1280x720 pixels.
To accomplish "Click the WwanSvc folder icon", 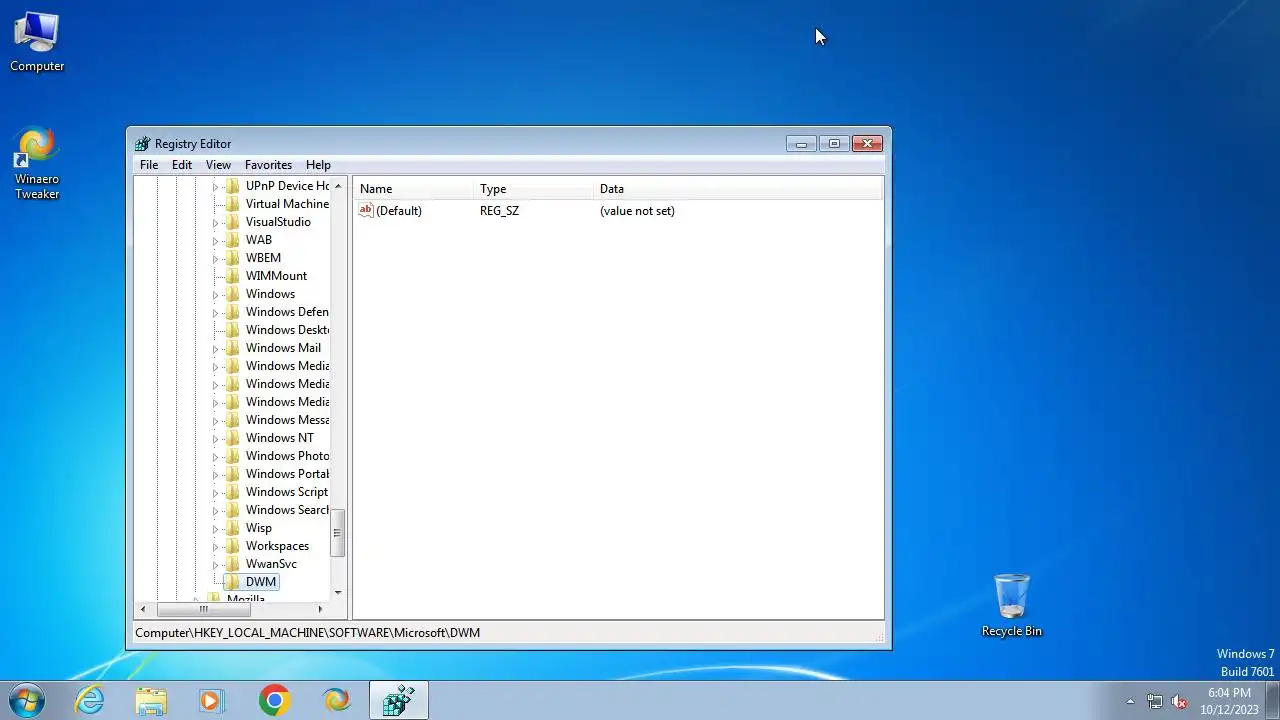I will (x=233, y=564).
